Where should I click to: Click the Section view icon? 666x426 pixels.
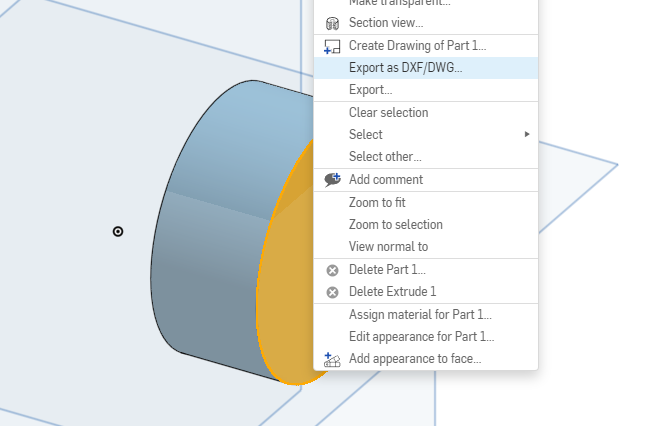[x=333, y=23]
